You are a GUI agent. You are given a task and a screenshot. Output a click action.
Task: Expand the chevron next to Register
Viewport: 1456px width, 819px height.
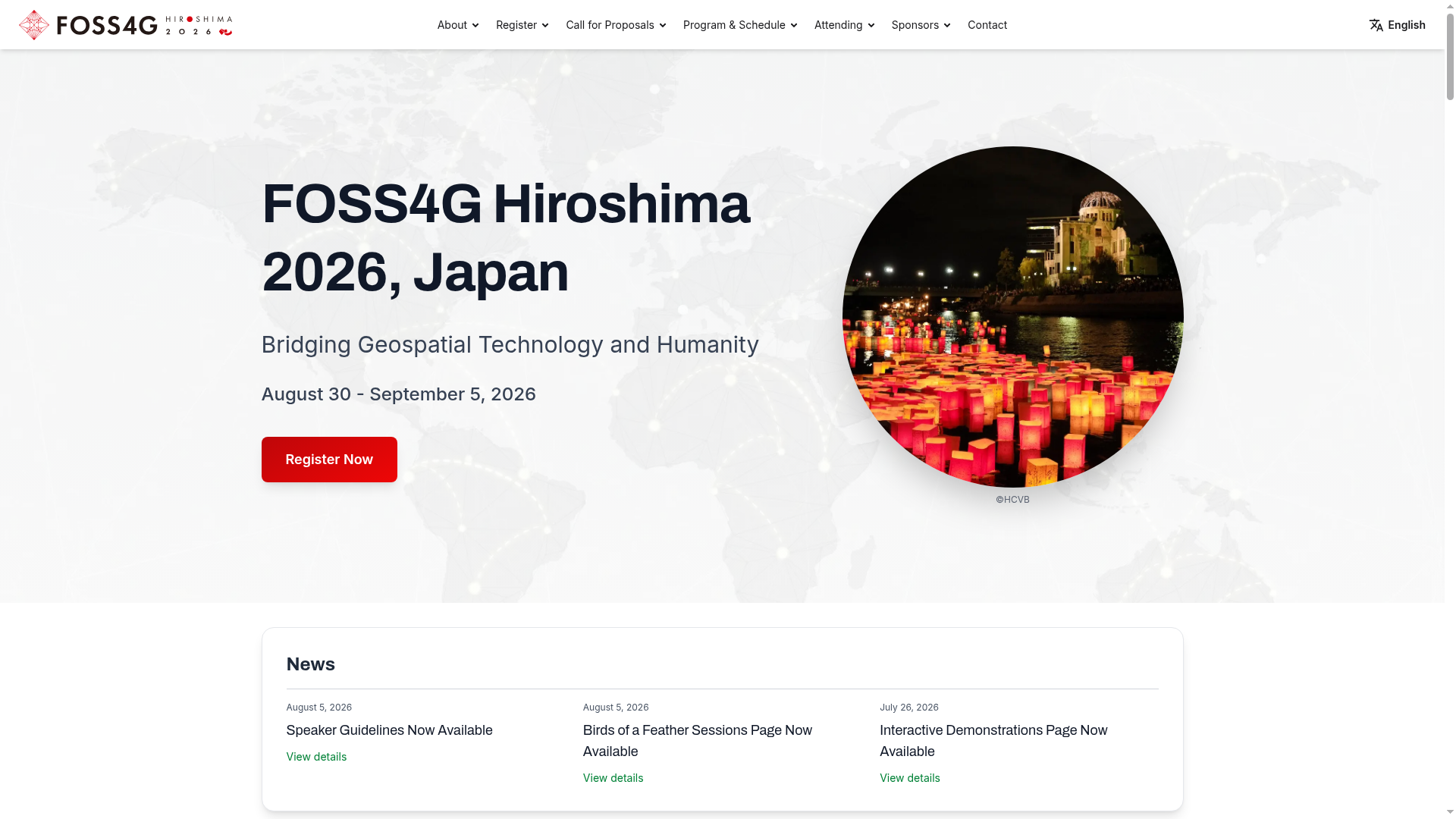(545, 26)
